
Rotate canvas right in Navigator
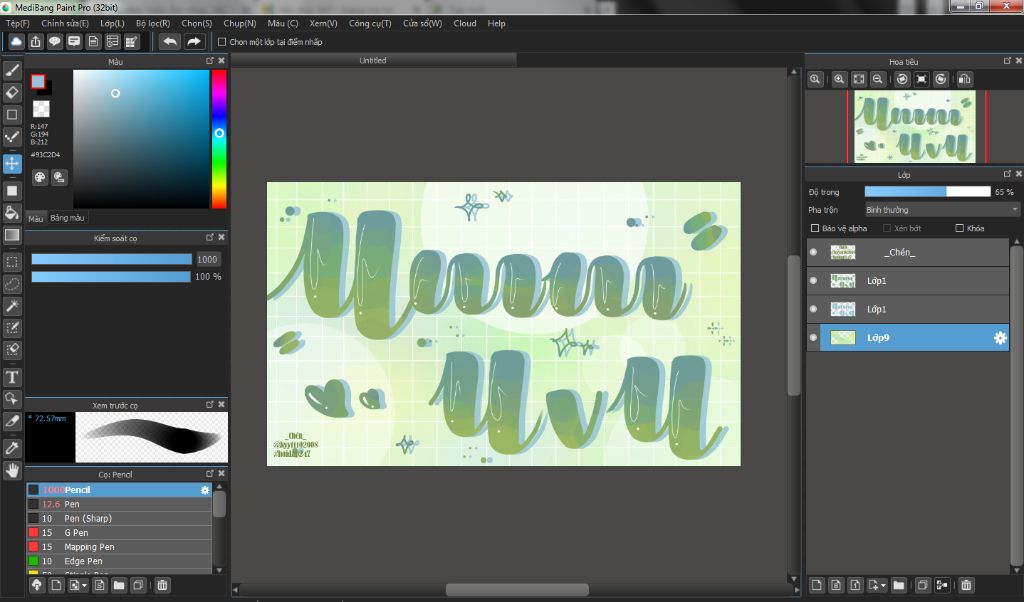click(940, 79)
